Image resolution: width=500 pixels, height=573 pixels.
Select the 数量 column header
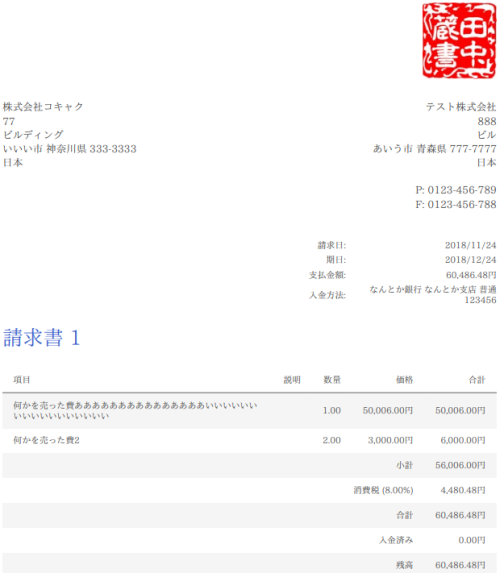click(x=332, y=380)
